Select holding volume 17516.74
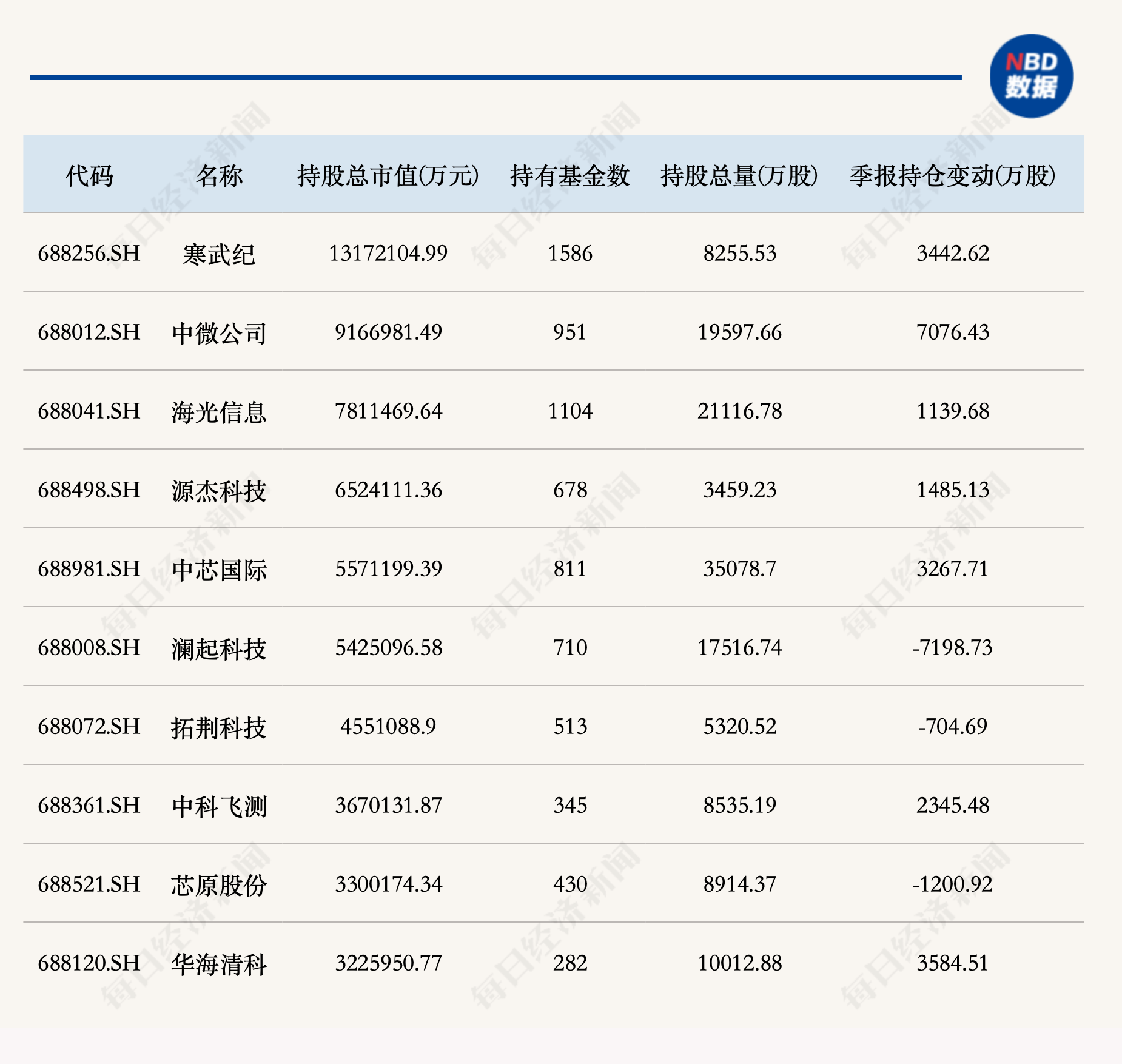The height and width of the screenshot is (1064, 1122). coord(740,648)
